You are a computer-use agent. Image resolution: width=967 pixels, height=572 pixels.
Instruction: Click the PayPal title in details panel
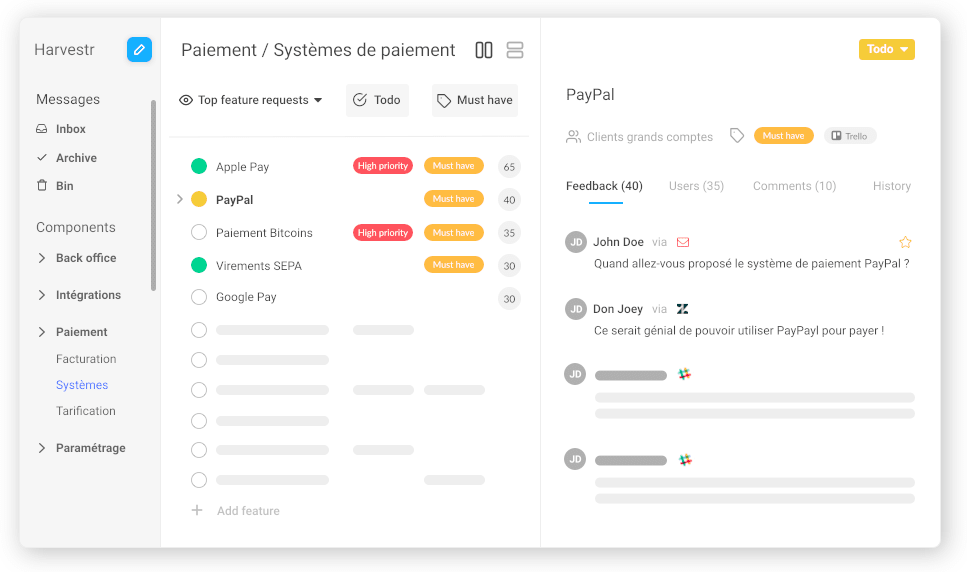(x=590, y=94)
